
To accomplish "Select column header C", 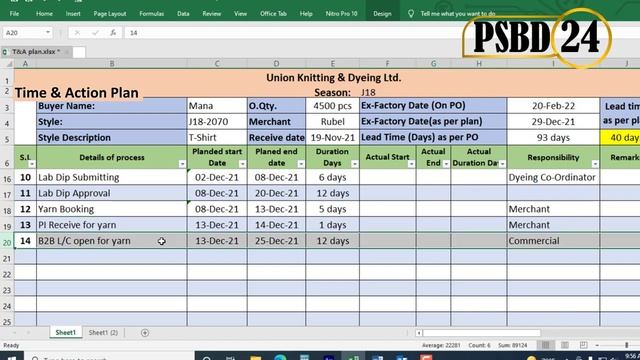I will [217, 64].
